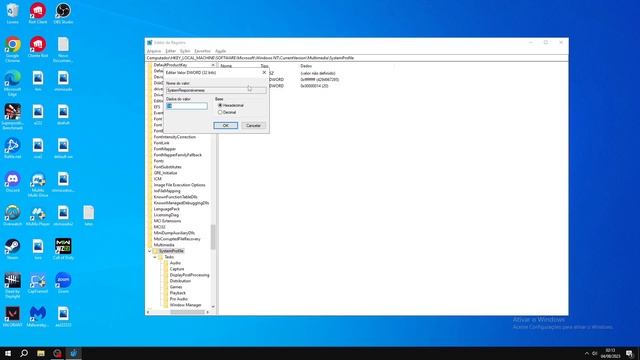The width and height of the screenshot is (640, 360).
Task: Open the Arquivo menu
Action: [x=154, y=51]
